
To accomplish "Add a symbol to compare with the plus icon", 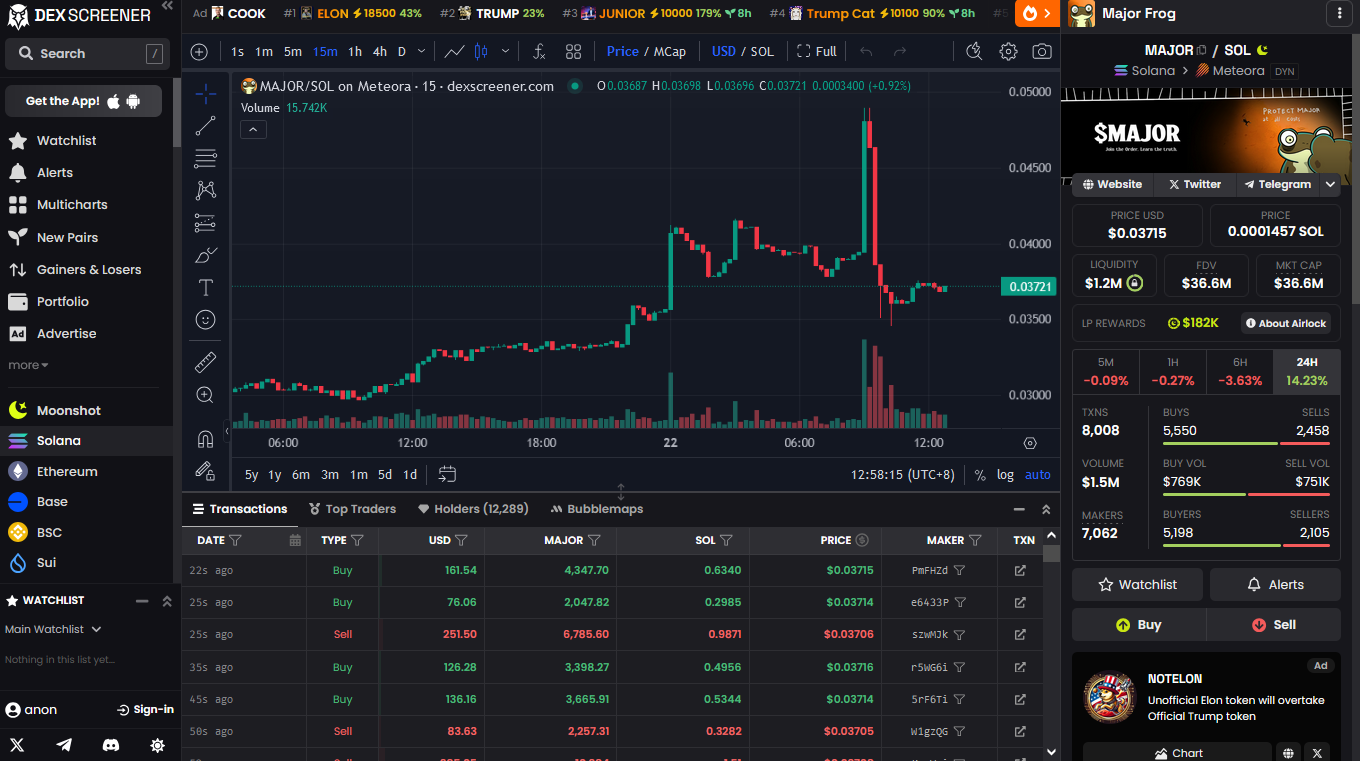I will pyautogui.click(x=199, y=51).
